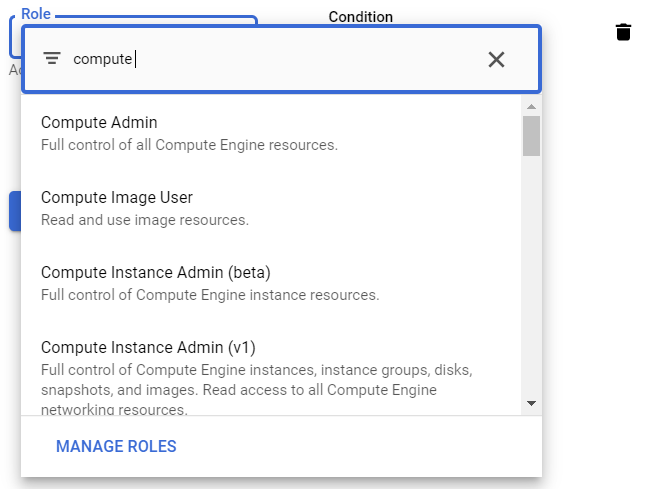The image size is (645, 489).
Task: Select the Compute Admin role
Action: (x=99, y=122)
